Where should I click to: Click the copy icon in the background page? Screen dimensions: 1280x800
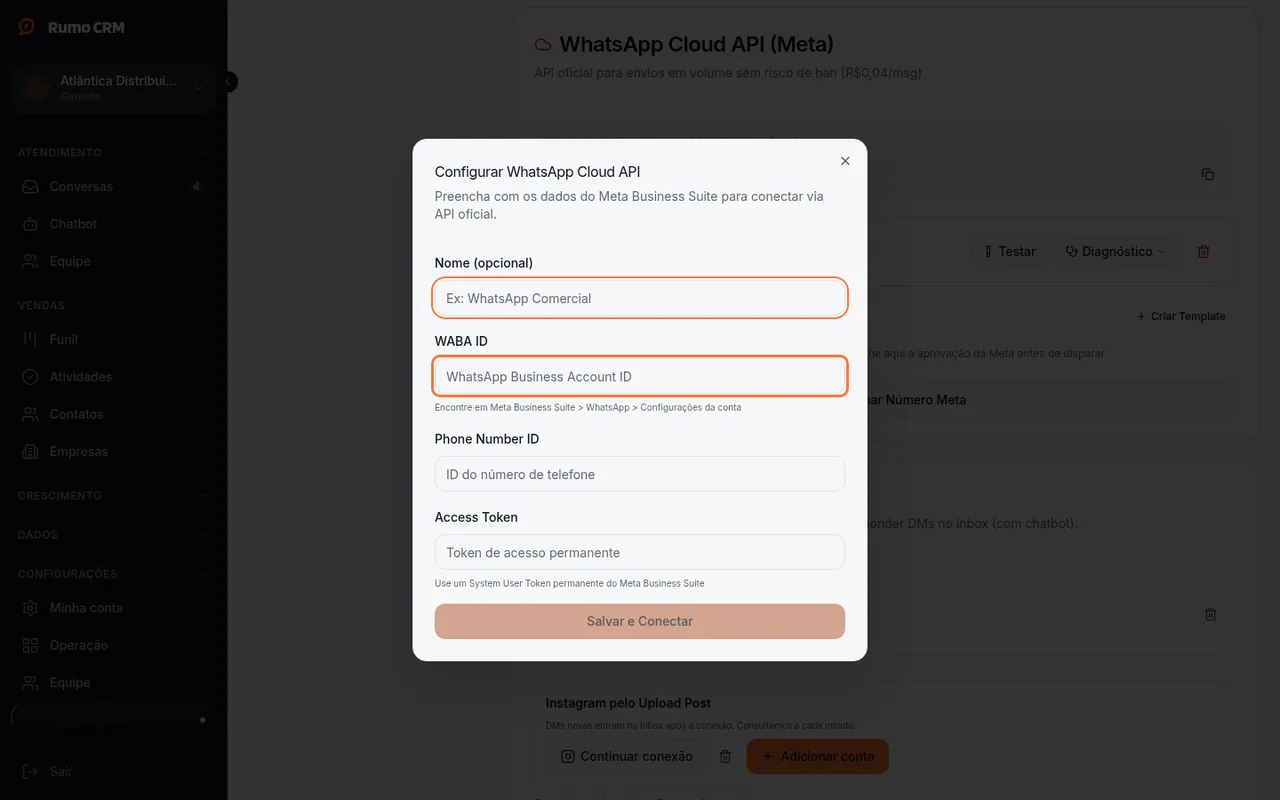[x=1208, y=174]
